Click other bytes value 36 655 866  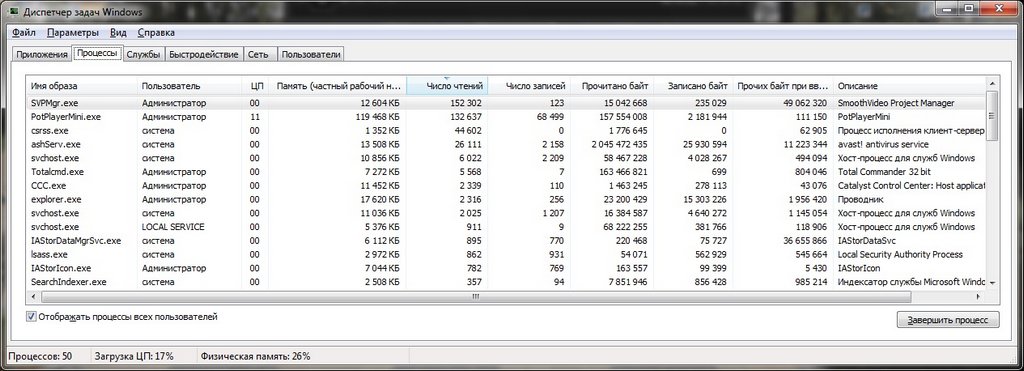804,240
